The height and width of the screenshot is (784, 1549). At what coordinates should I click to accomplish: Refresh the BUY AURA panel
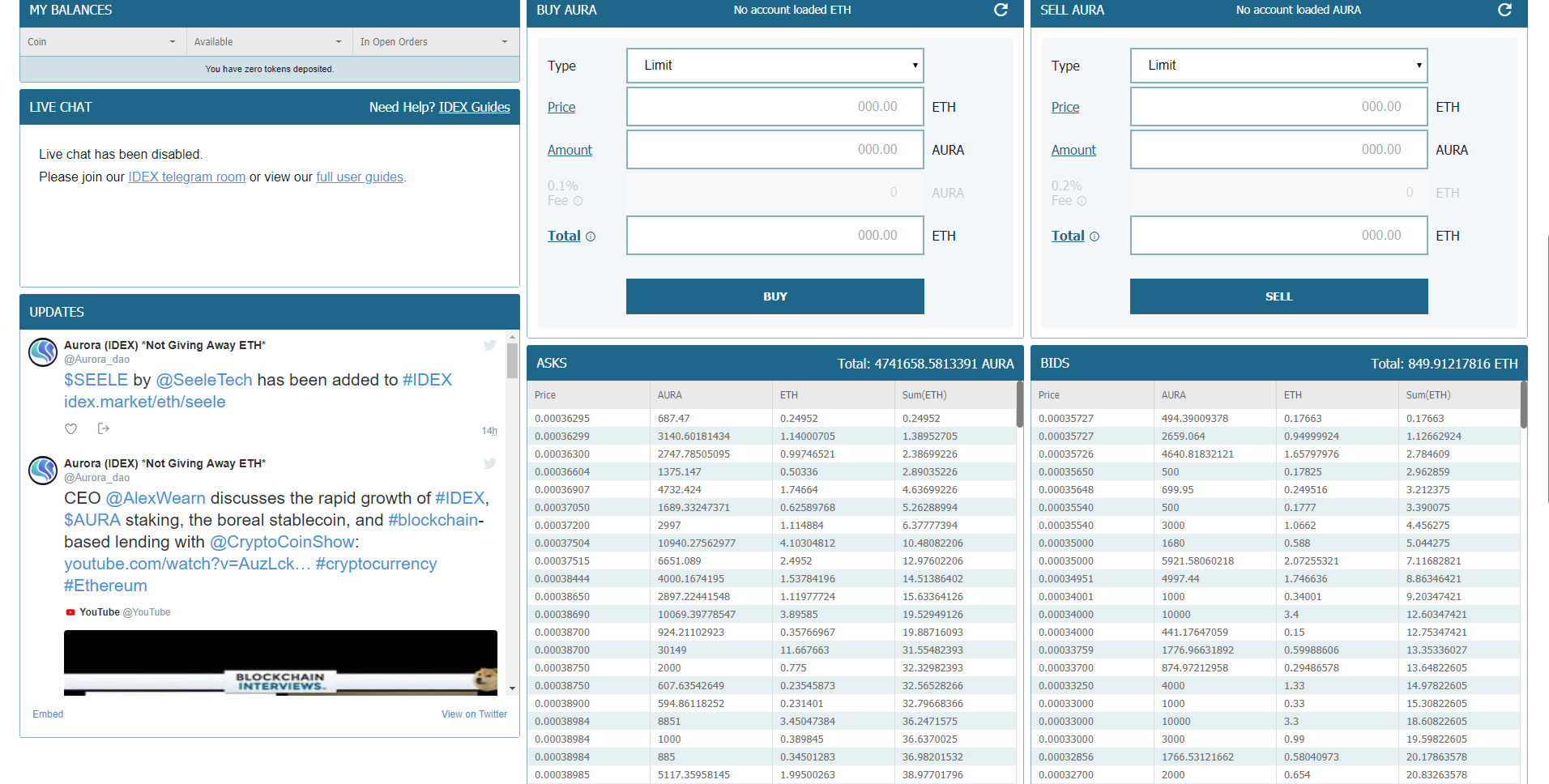(x=1001, y=10)
